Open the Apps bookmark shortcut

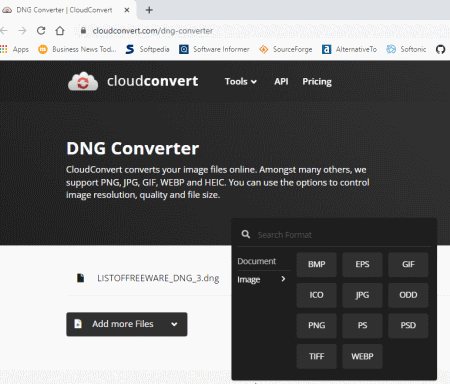coord(15,49)
